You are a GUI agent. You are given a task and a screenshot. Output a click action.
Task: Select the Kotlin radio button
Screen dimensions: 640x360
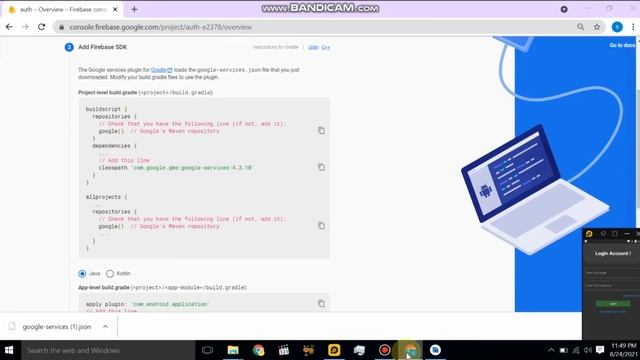[110, 273]
